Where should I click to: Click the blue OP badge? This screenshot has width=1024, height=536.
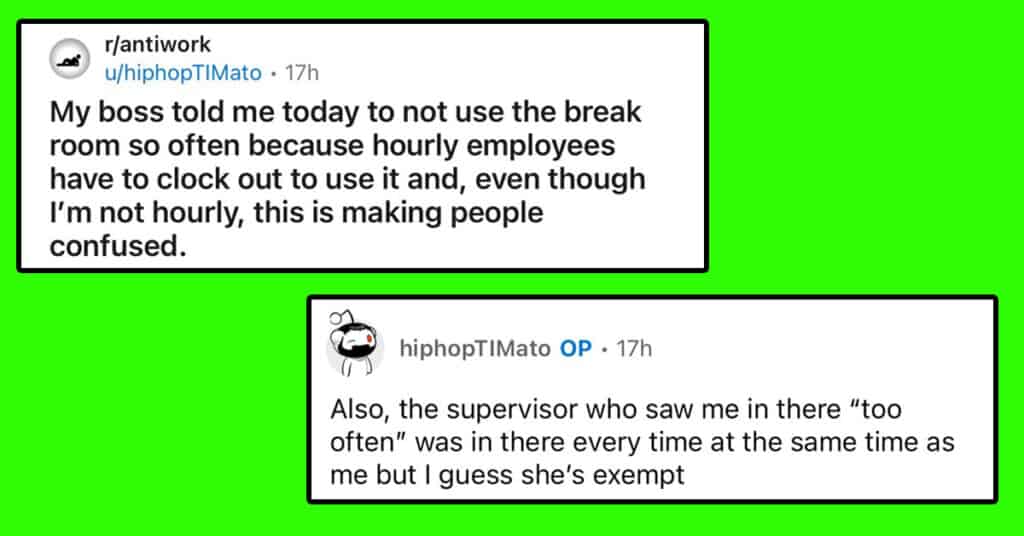pos(575,349)
